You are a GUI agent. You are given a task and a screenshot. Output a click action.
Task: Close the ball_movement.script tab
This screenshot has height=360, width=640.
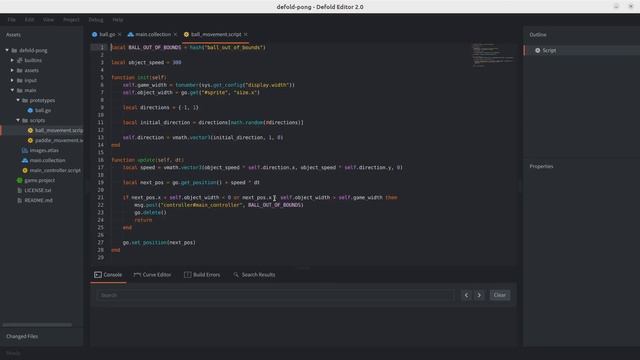(x=246, y=35)
